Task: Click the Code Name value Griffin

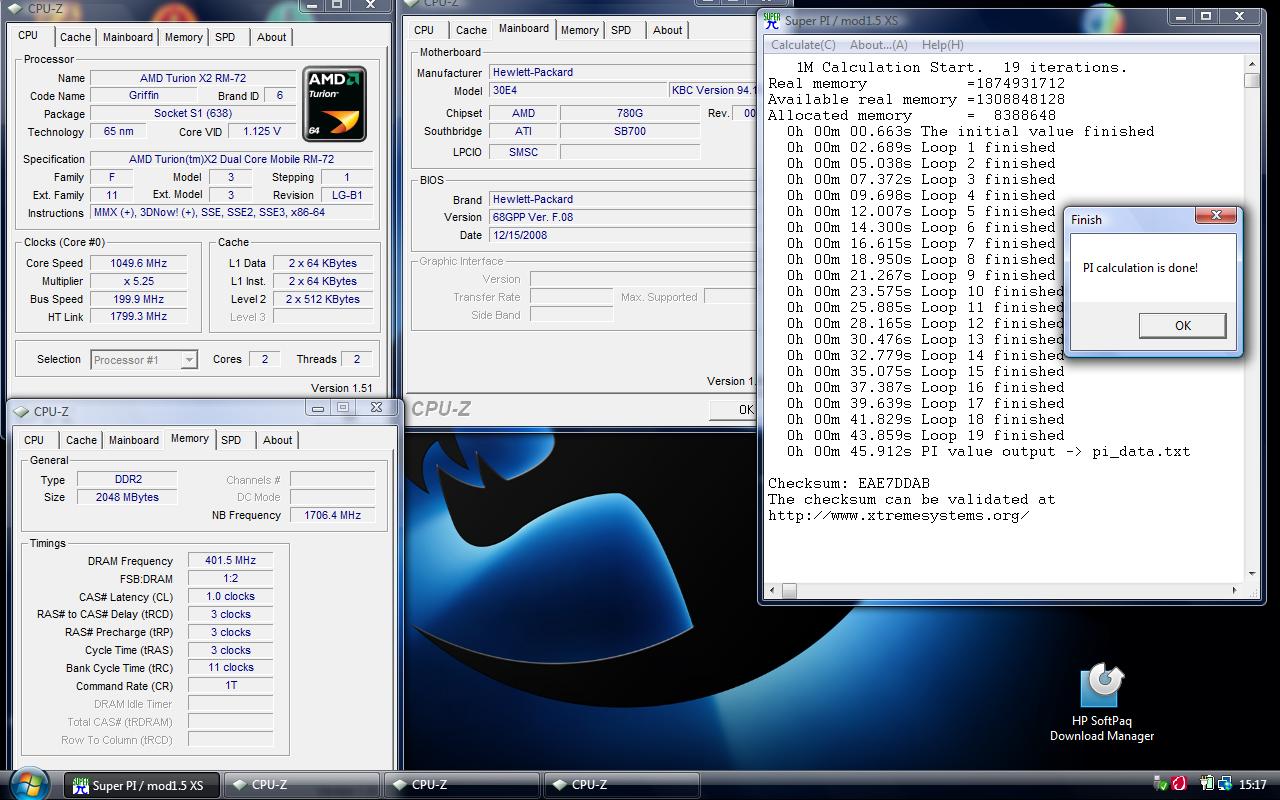Action: (144, 96)
